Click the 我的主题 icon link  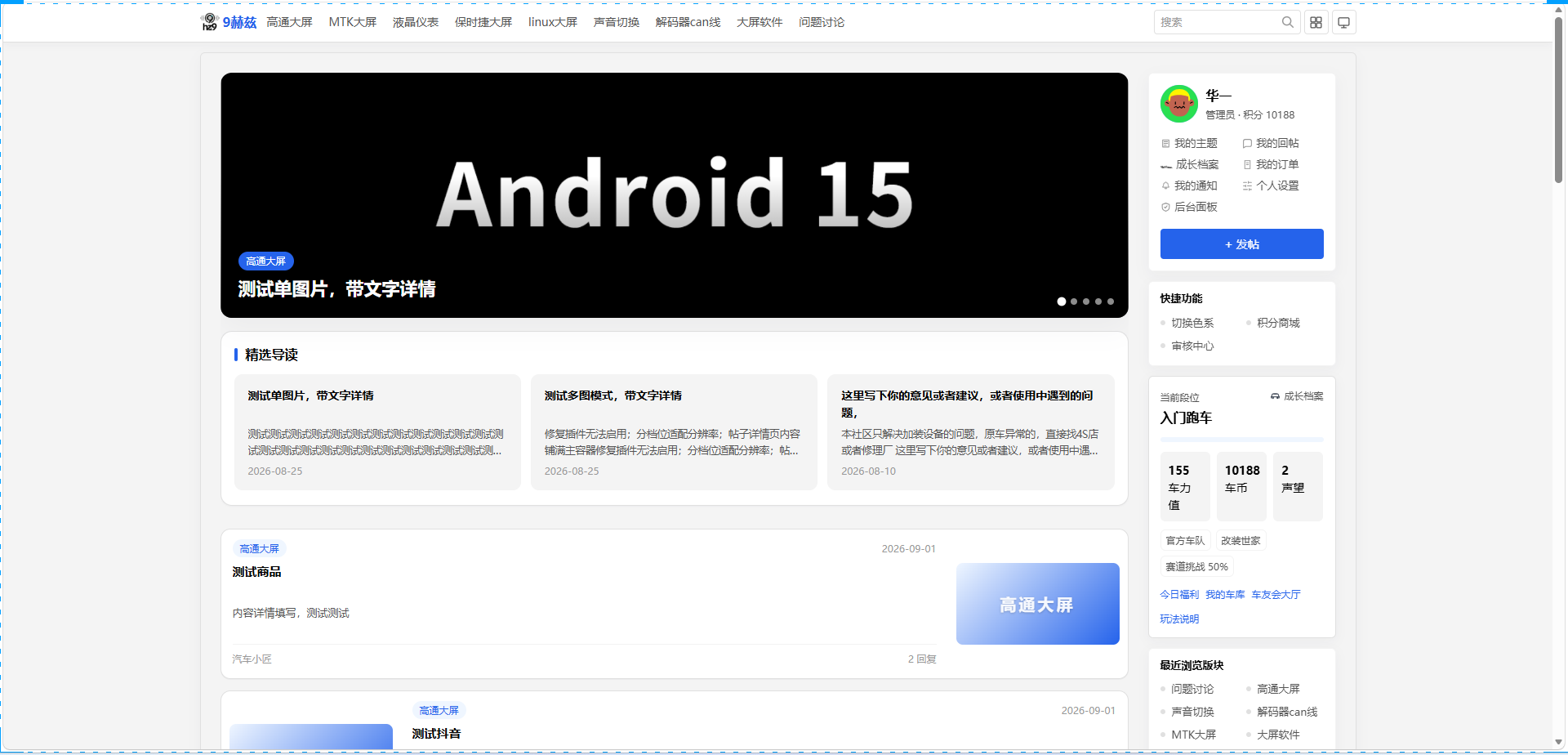click(1189, 143)
